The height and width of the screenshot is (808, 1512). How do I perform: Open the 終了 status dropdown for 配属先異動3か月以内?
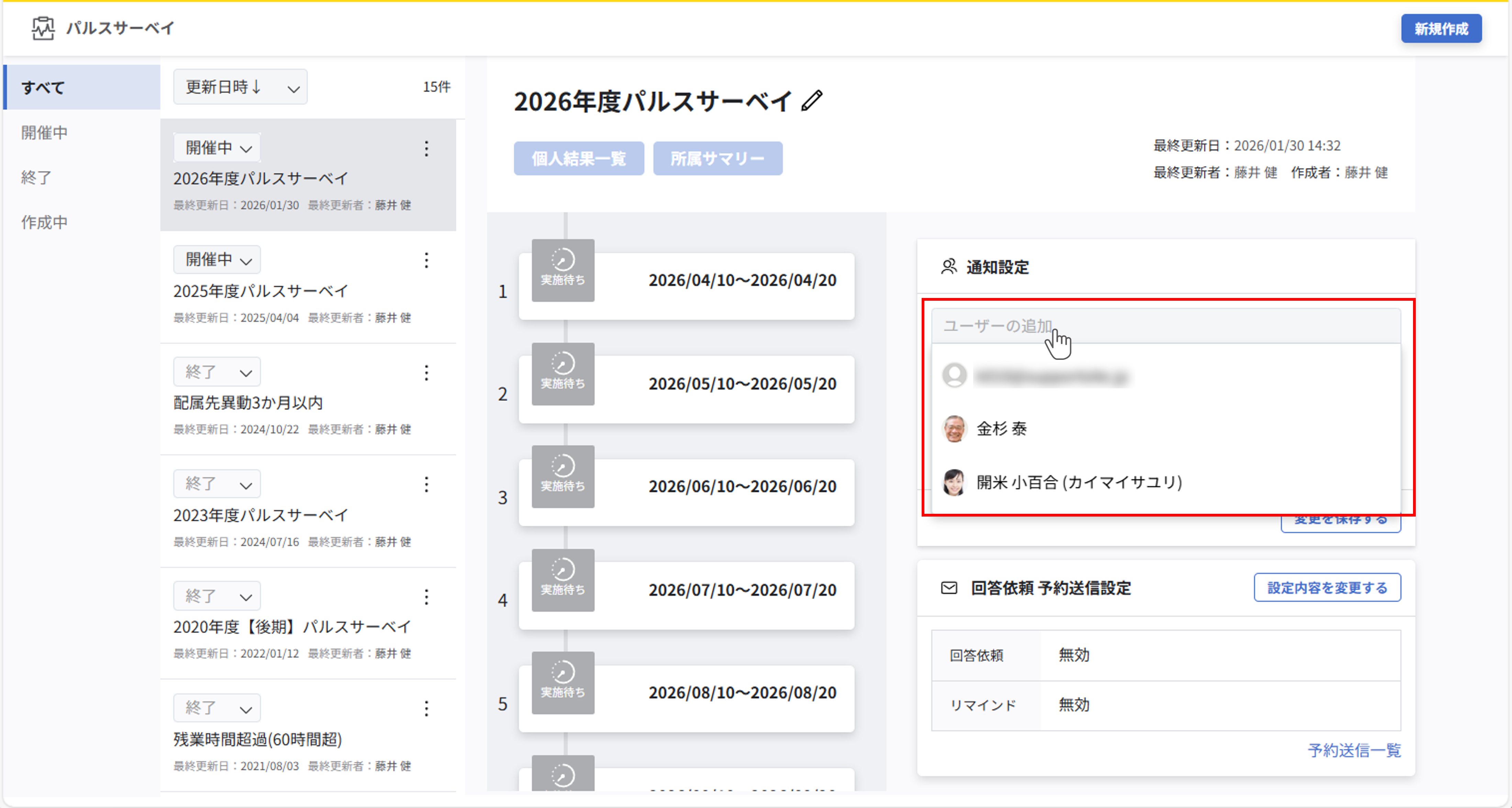click(217, 372)
